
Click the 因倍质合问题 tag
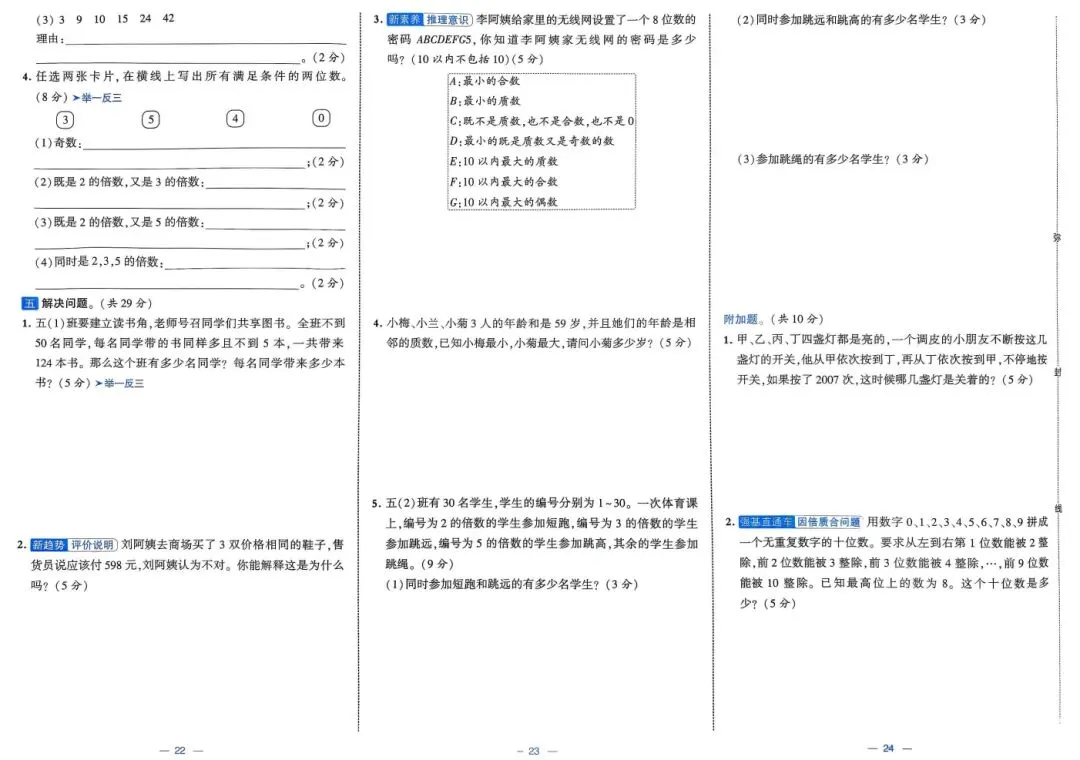coord(829,522)
